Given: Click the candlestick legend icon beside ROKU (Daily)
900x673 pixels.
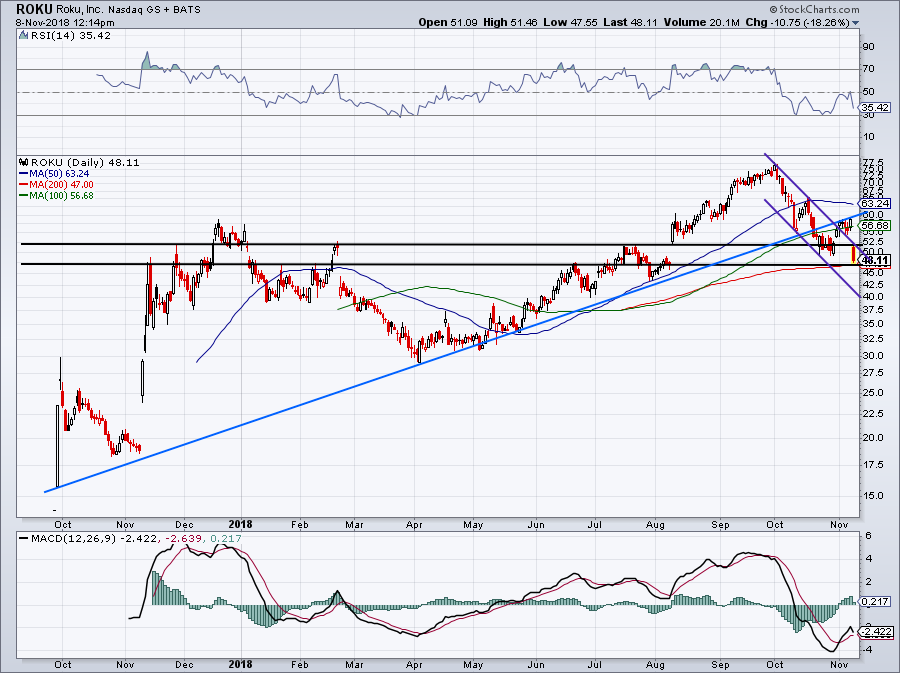Looking at the screenshot, I should pos(24,162).
